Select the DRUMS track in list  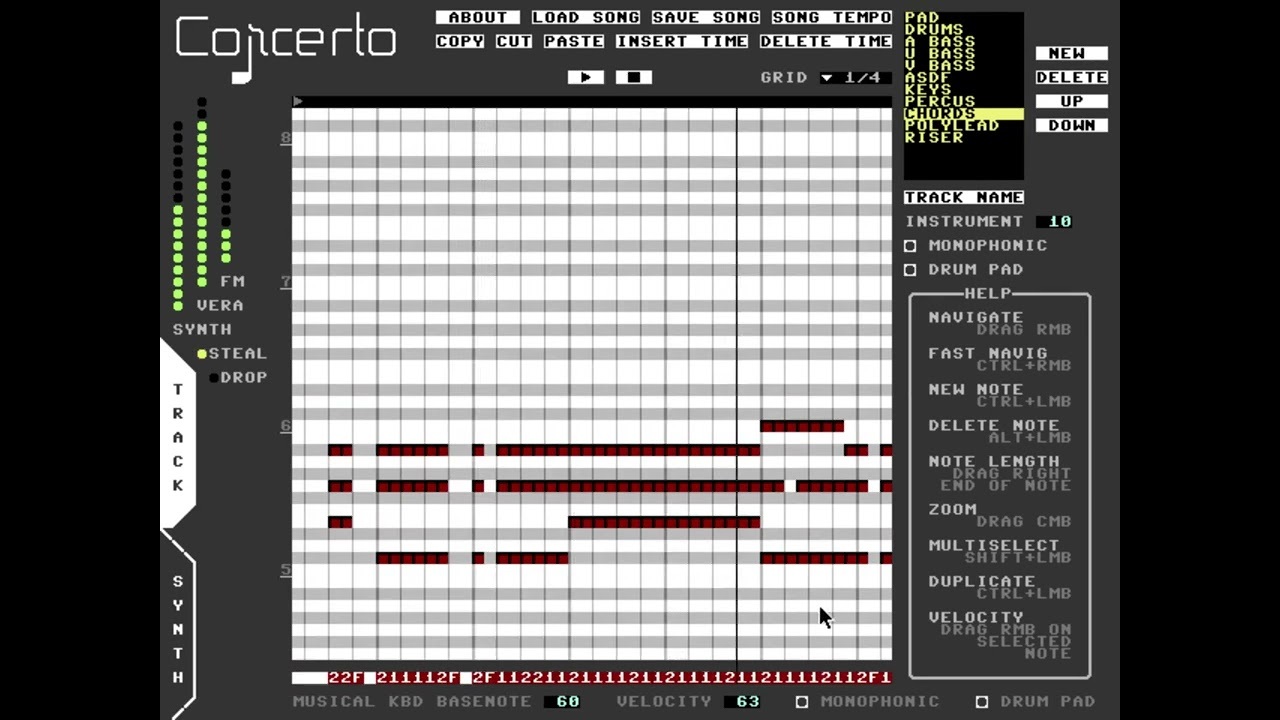tap(964, 30)
